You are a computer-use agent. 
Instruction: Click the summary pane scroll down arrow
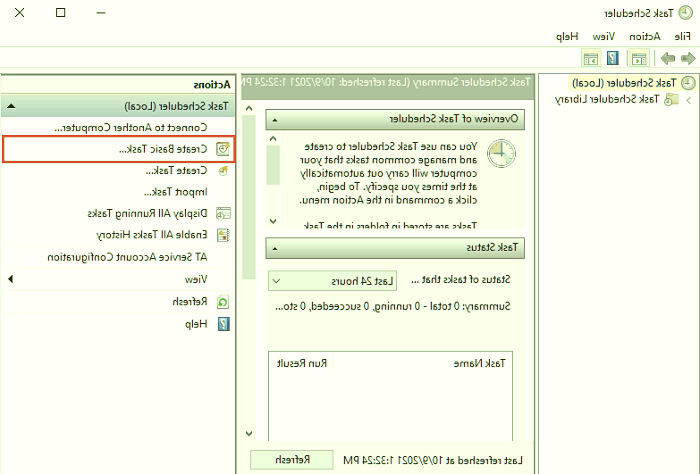pos(249,433)
